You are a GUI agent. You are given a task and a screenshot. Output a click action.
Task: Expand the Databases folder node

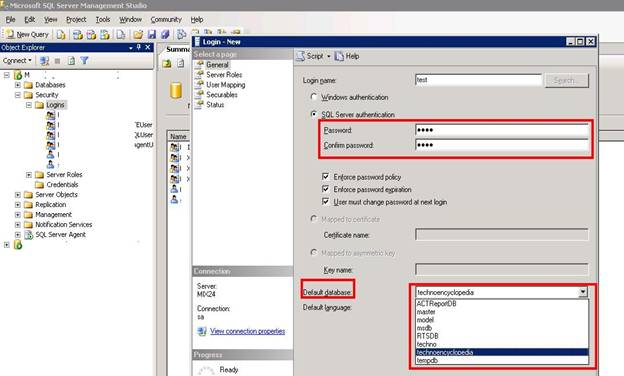pyautogui.click(x=18, y=85)
